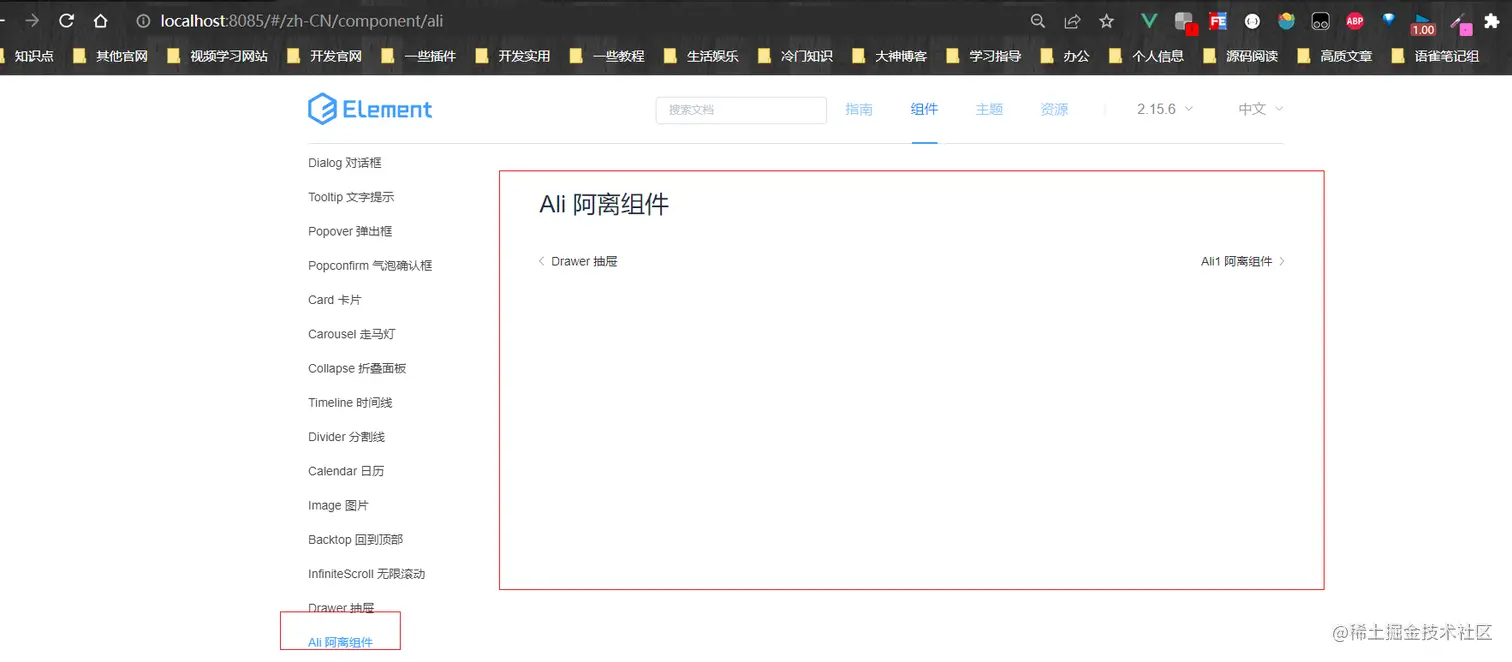1512x662 pixels.
Task: Select Collapse 折叠面板 in sidebar
Action: (x=357, y=368)
